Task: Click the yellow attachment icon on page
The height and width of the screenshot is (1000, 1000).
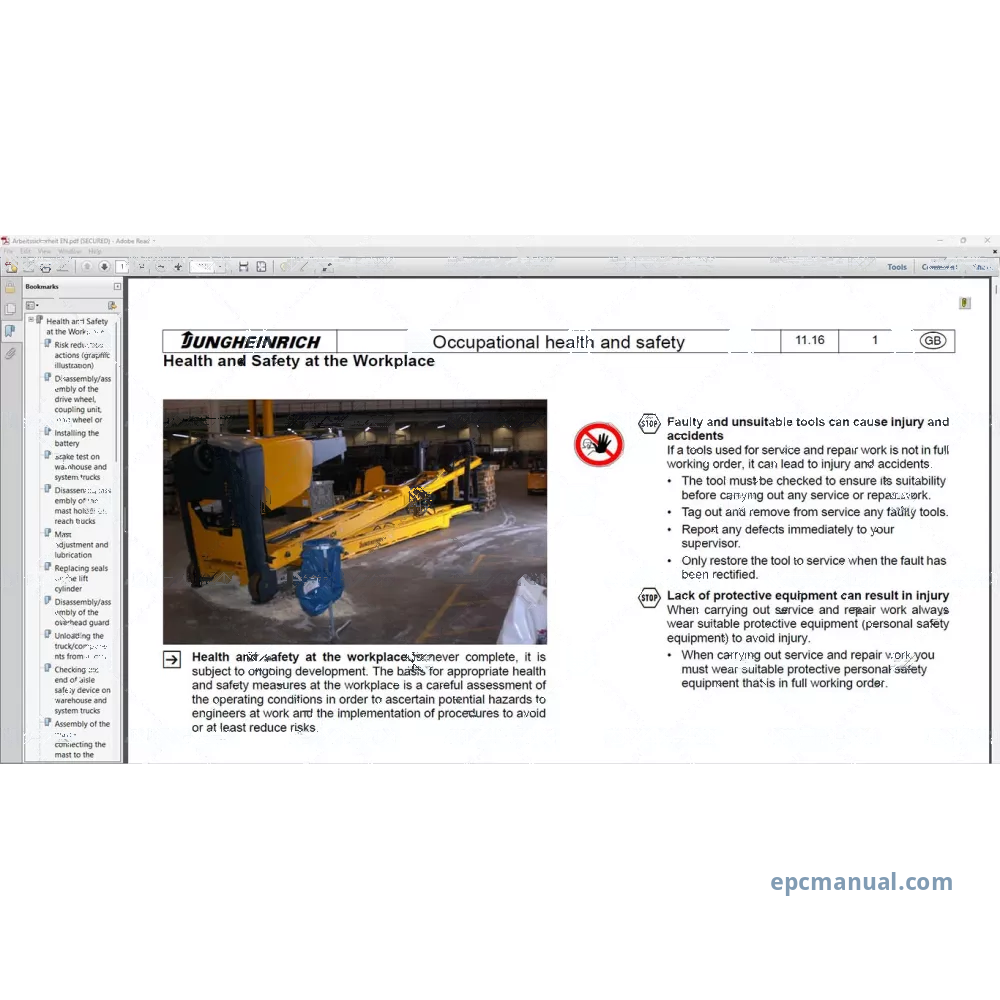Action: tap(965, 303)
